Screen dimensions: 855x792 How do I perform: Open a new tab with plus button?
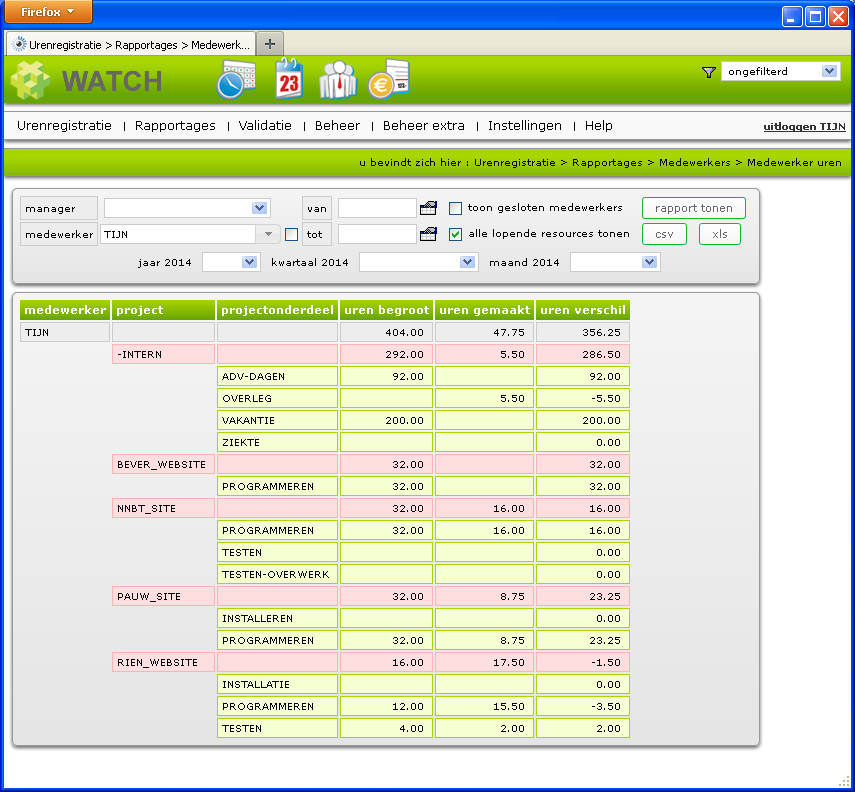click(269, 44)
